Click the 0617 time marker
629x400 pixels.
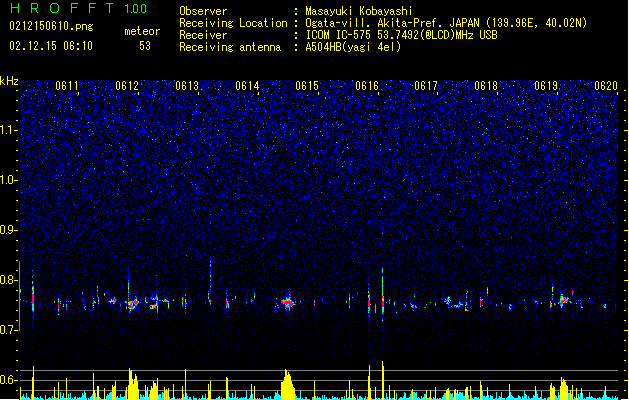click(426, 86)
